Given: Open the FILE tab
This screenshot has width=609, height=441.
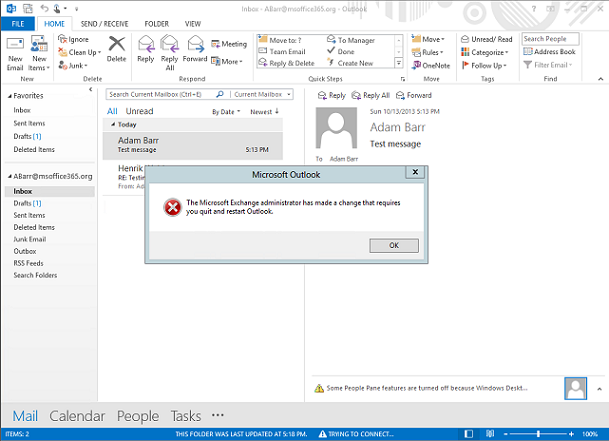Looking at the screenshot, I should 18,24.
